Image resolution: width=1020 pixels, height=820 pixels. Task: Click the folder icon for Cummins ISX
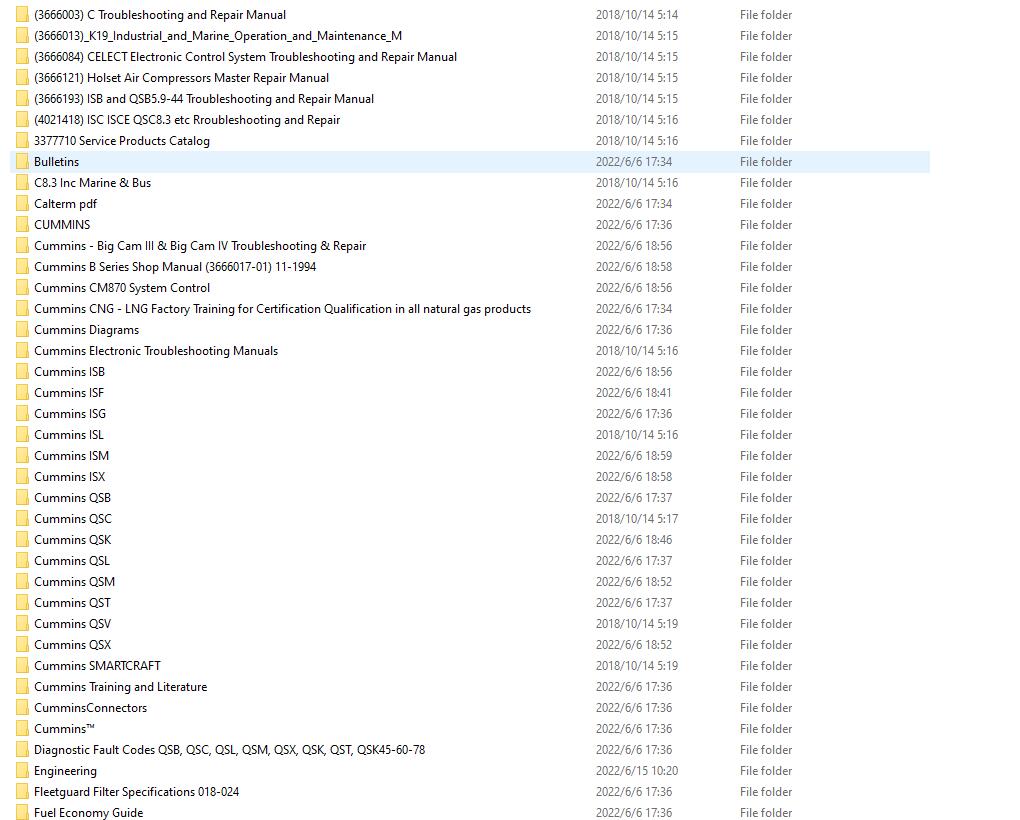pyautogui.click(x=22, y=477)
